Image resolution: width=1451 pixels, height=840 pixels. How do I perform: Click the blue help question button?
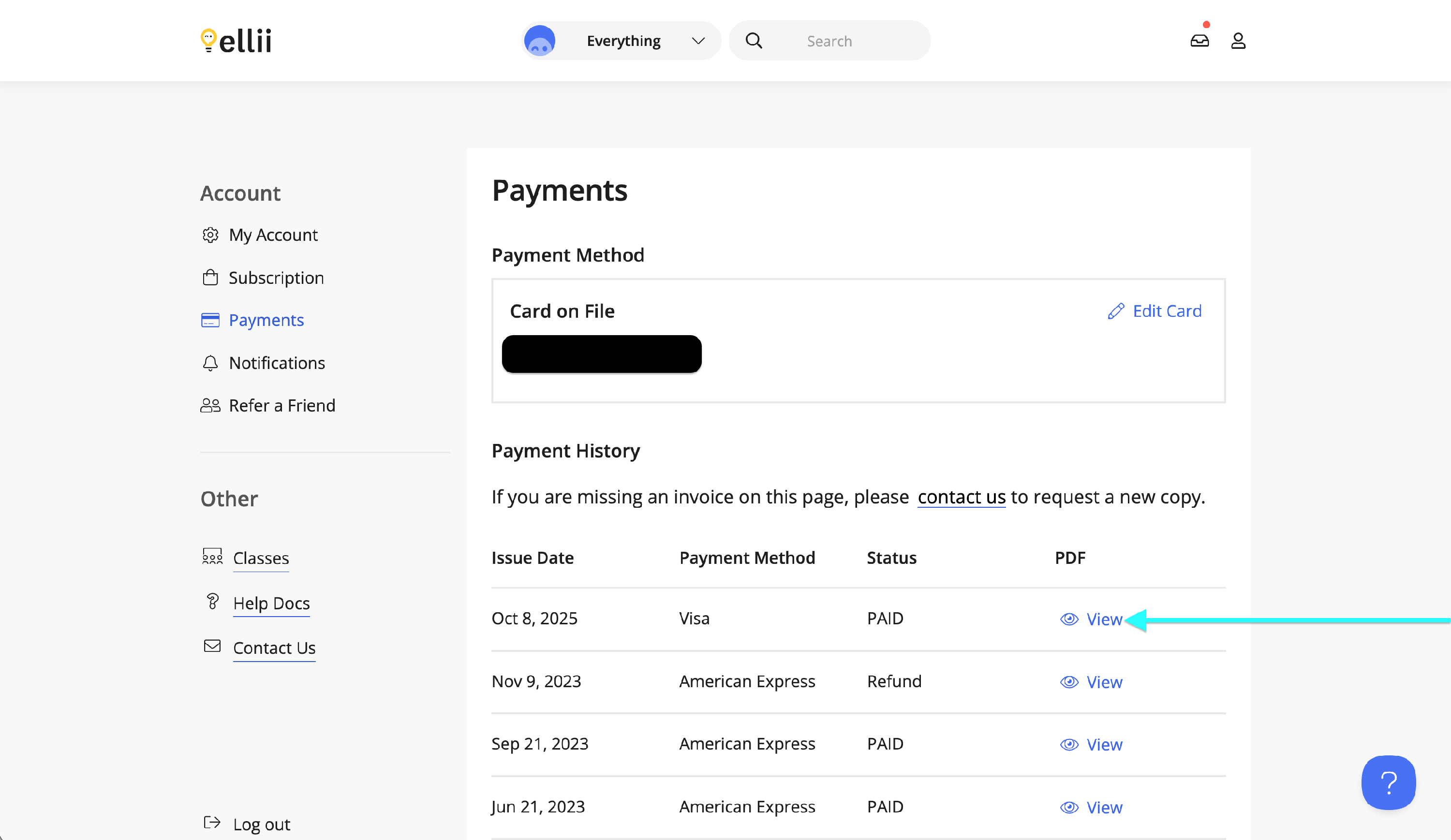pos(1388,782)
